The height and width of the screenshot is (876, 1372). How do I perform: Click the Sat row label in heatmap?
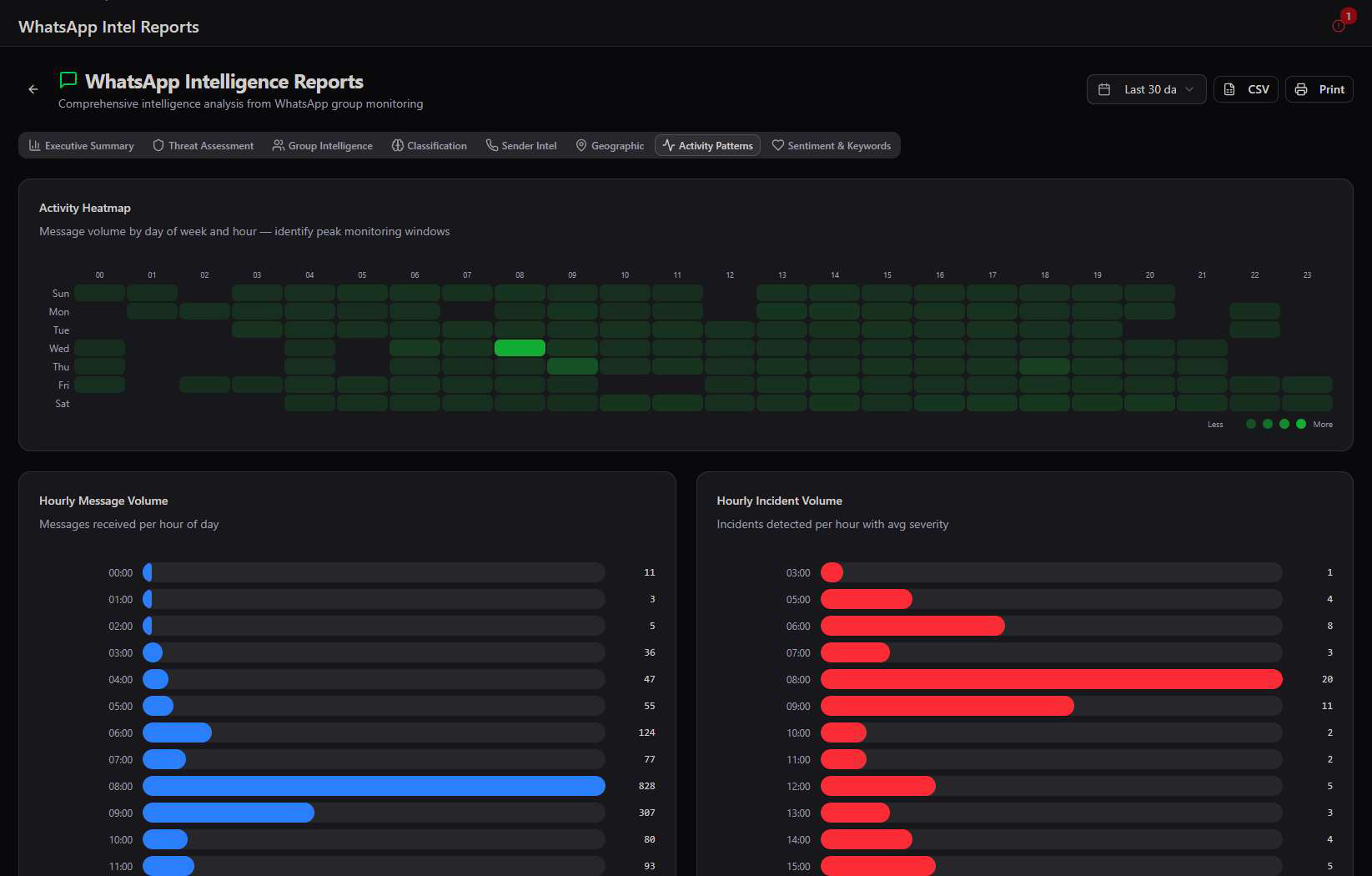63,404
